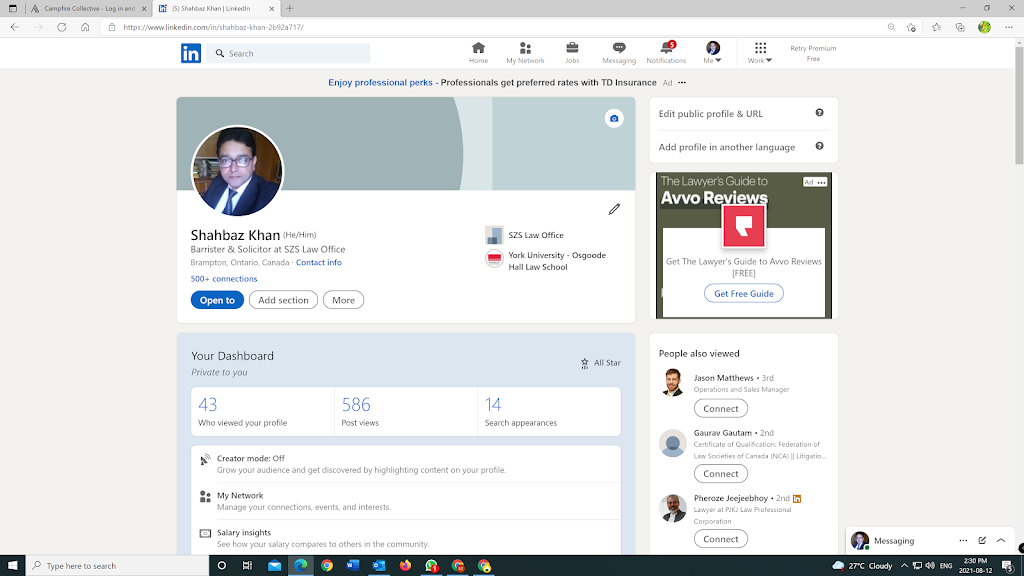Viewport: 1024px width, 576px height.
Task: Click into the LinkedIn Search field
Action: pos(289,54)
